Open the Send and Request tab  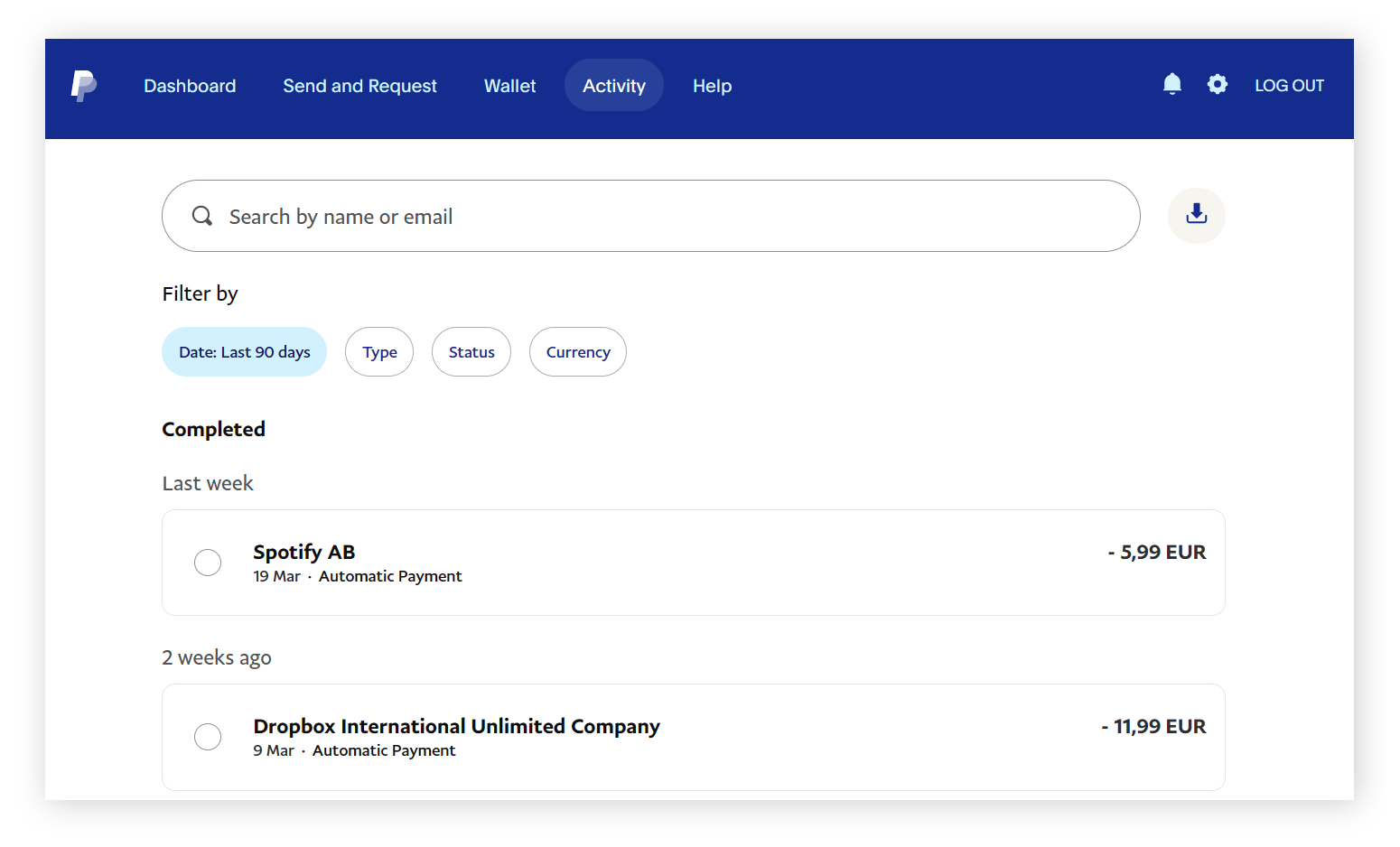click(359, 86)
